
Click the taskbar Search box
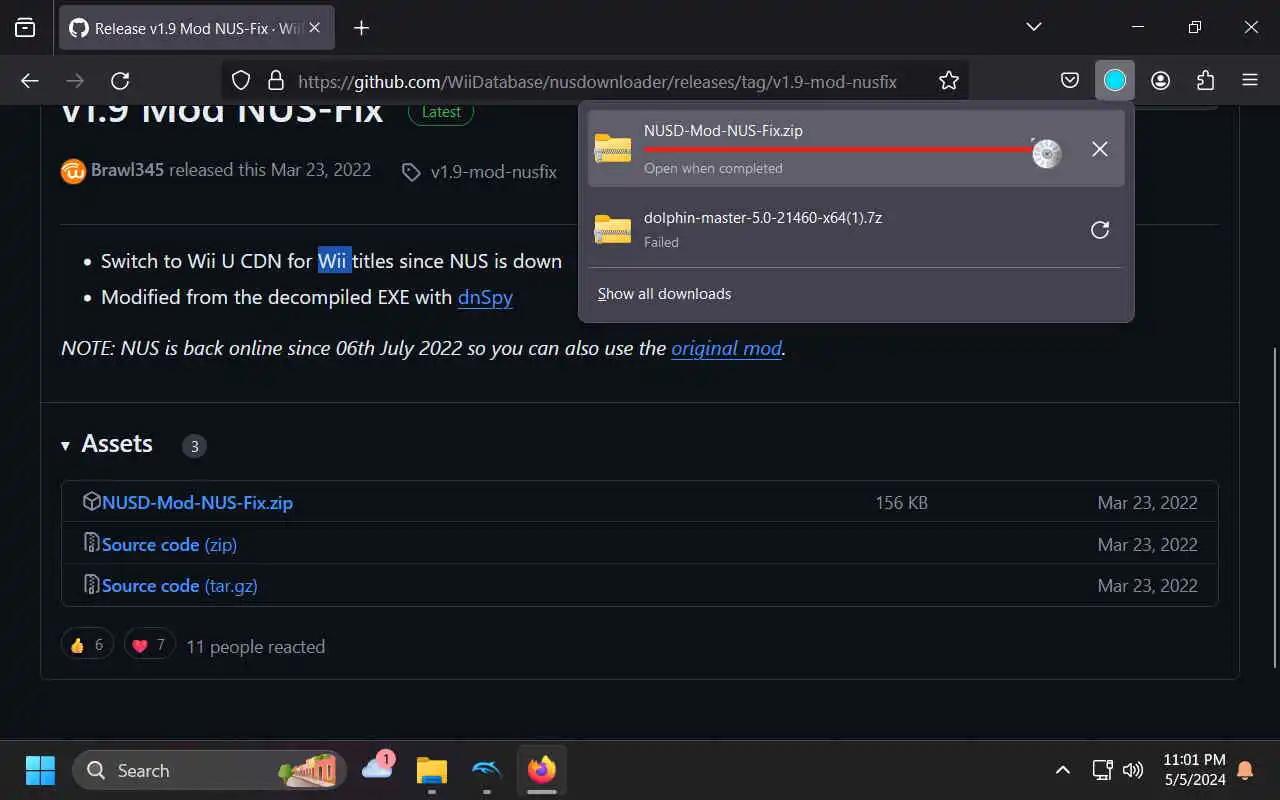210,770
